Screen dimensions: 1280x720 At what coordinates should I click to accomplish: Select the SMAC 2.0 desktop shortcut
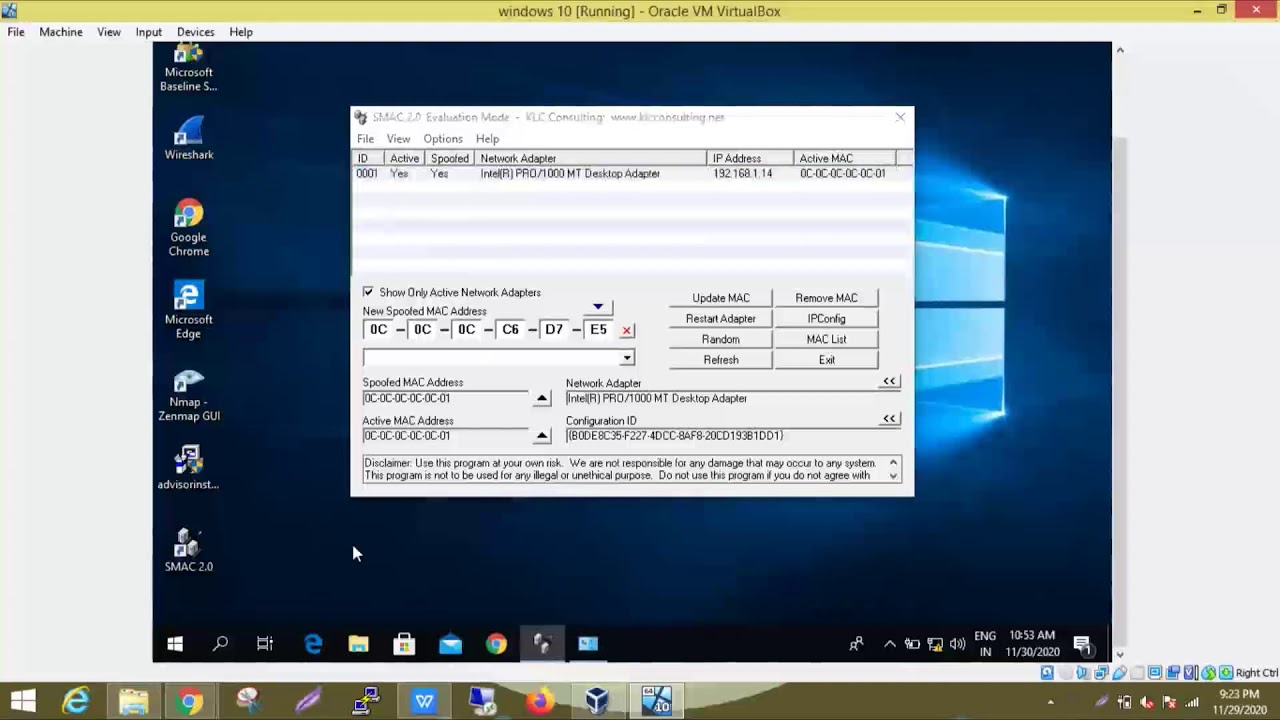188,550
